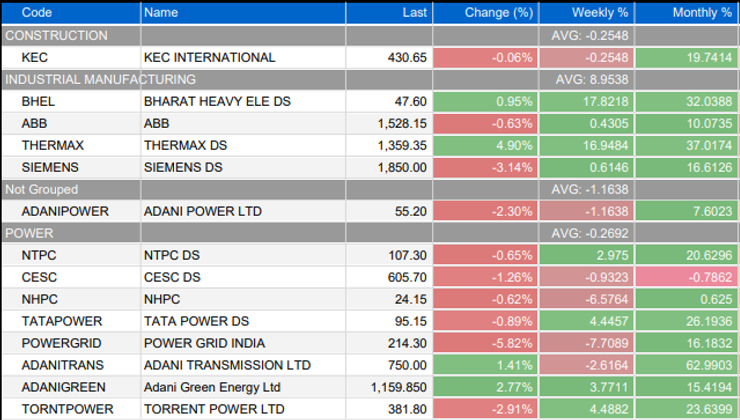
Task: Click KEC monthly value 19.7414
Action: point(687,58)
